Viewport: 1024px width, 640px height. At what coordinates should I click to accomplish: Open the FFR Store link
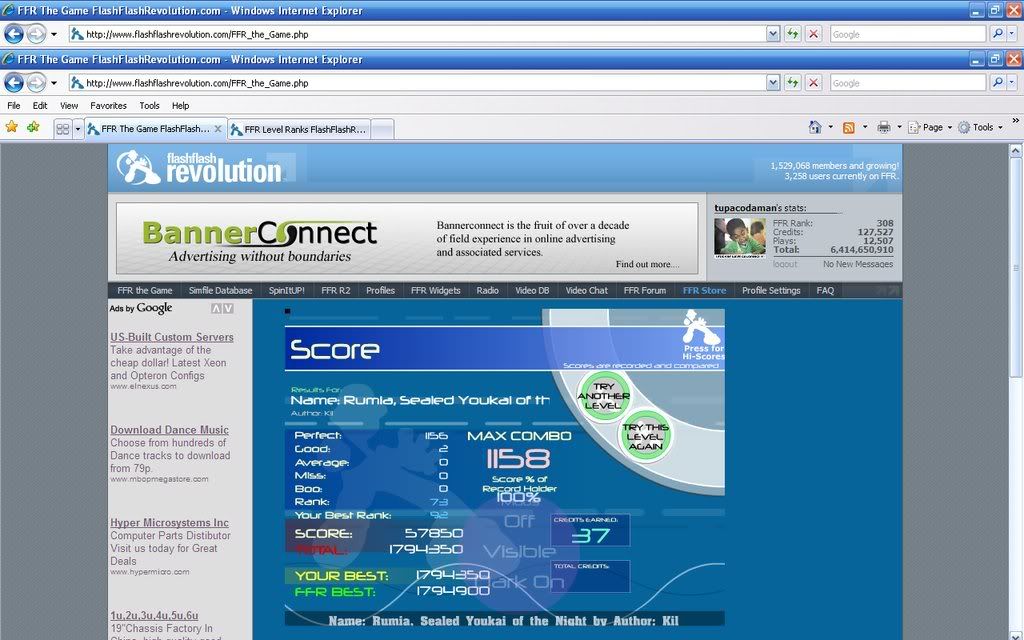pyautogui.click(x=704, y=291)
